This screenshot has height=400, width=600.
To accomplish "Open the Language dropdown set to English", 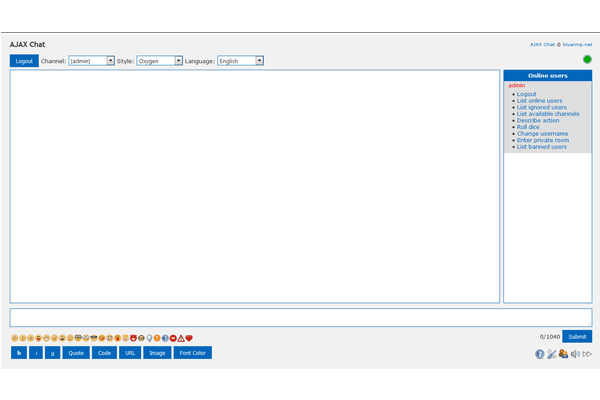I will pyautogui.click(x=240, y=61).
